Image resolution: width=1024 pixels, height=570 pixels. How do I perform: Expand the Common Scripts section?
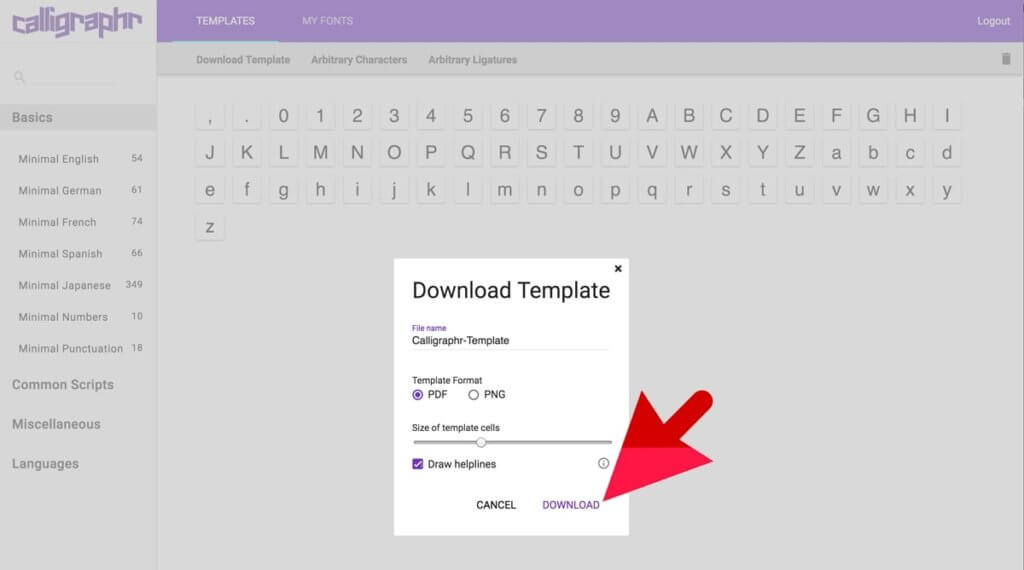point(63,385)
